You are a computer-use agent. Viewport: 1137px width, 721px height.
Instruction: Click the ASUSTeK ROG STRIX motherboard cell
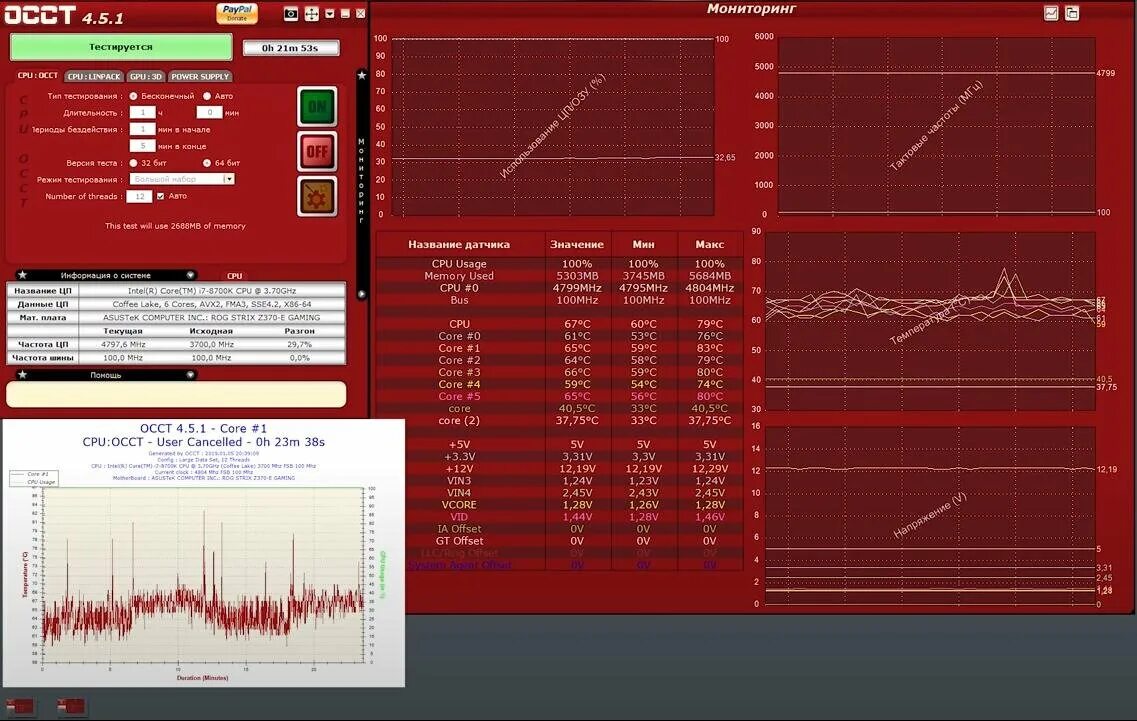click(212, 318)
